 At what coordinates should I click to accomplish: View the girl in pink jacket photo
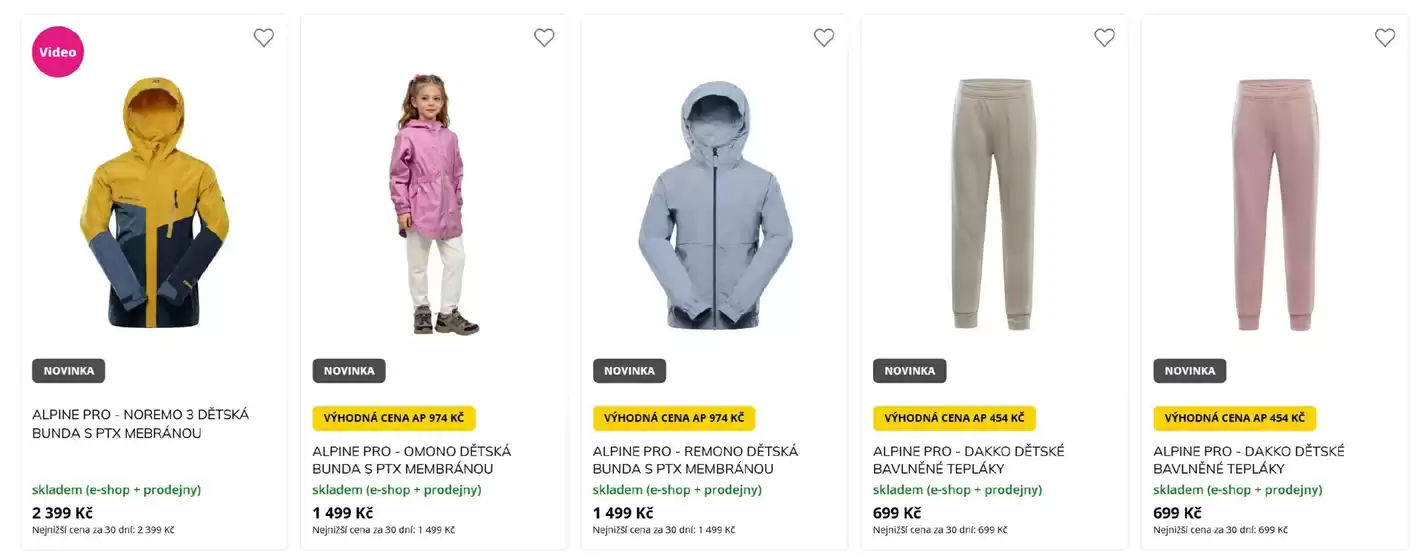coord(434,205)
